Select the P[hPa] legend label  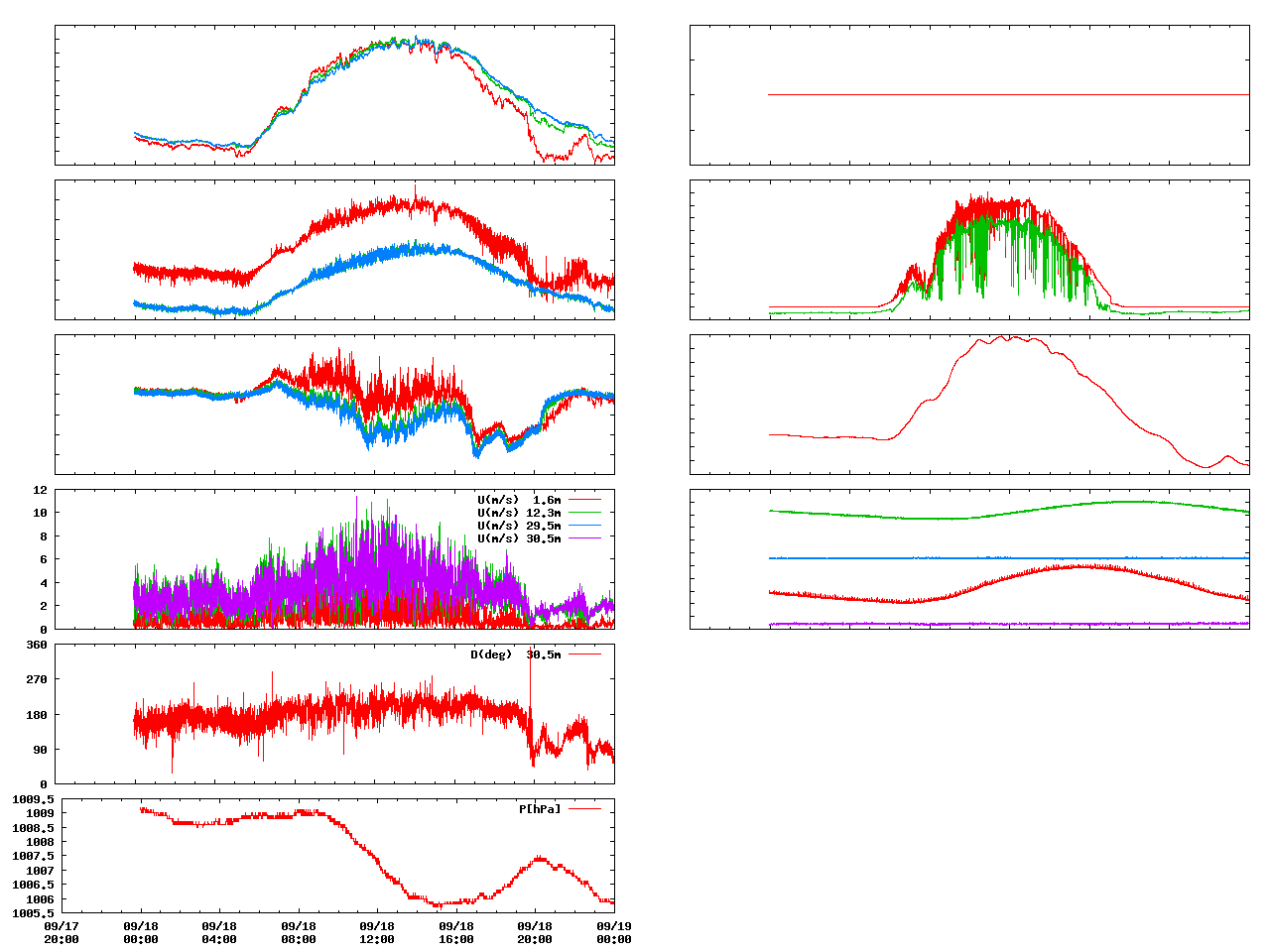[540, 809]
